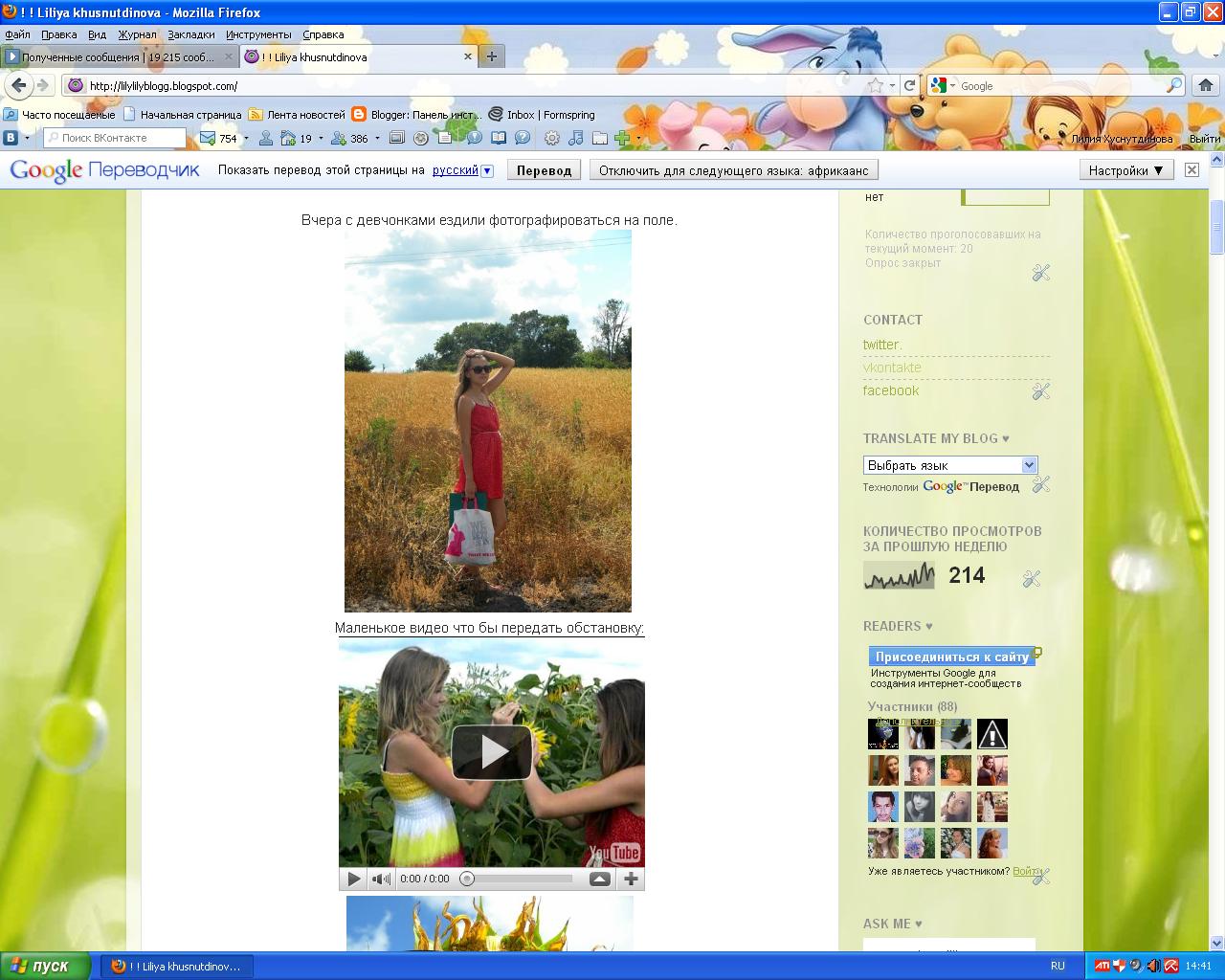Image resolution: width=1225 pixels, height=980 pixels.
Task: Open the Файл menu
Action: pos(17,34)
